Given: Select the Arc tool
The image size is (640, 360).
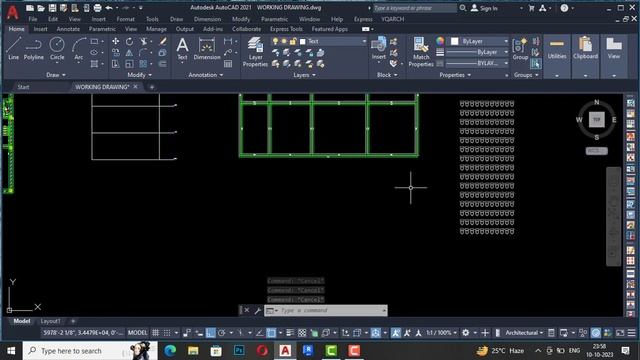Looking at the screenshot, I should tap(79, 49).
